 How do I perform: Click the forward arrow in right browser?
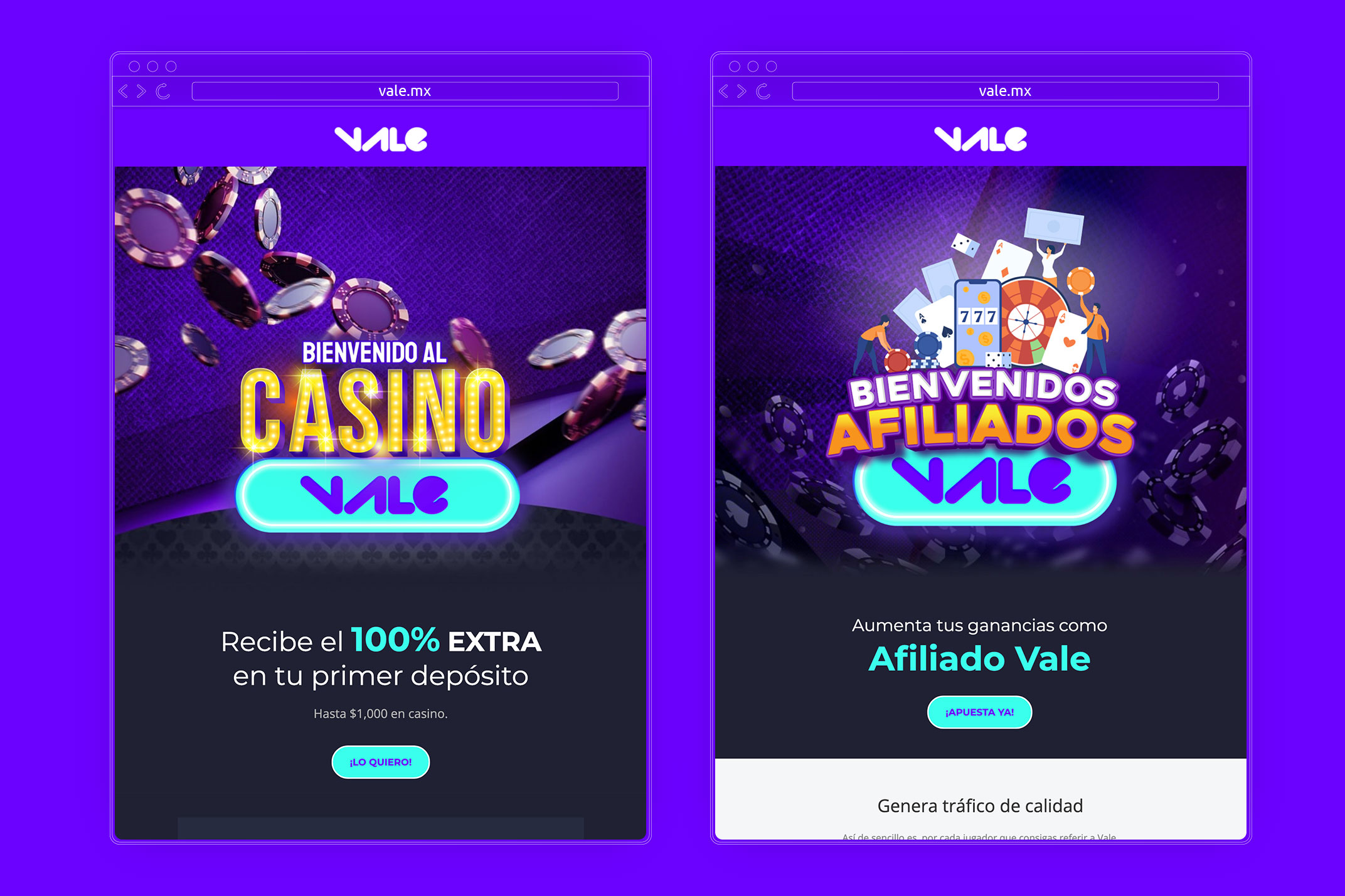click(742, 92)
